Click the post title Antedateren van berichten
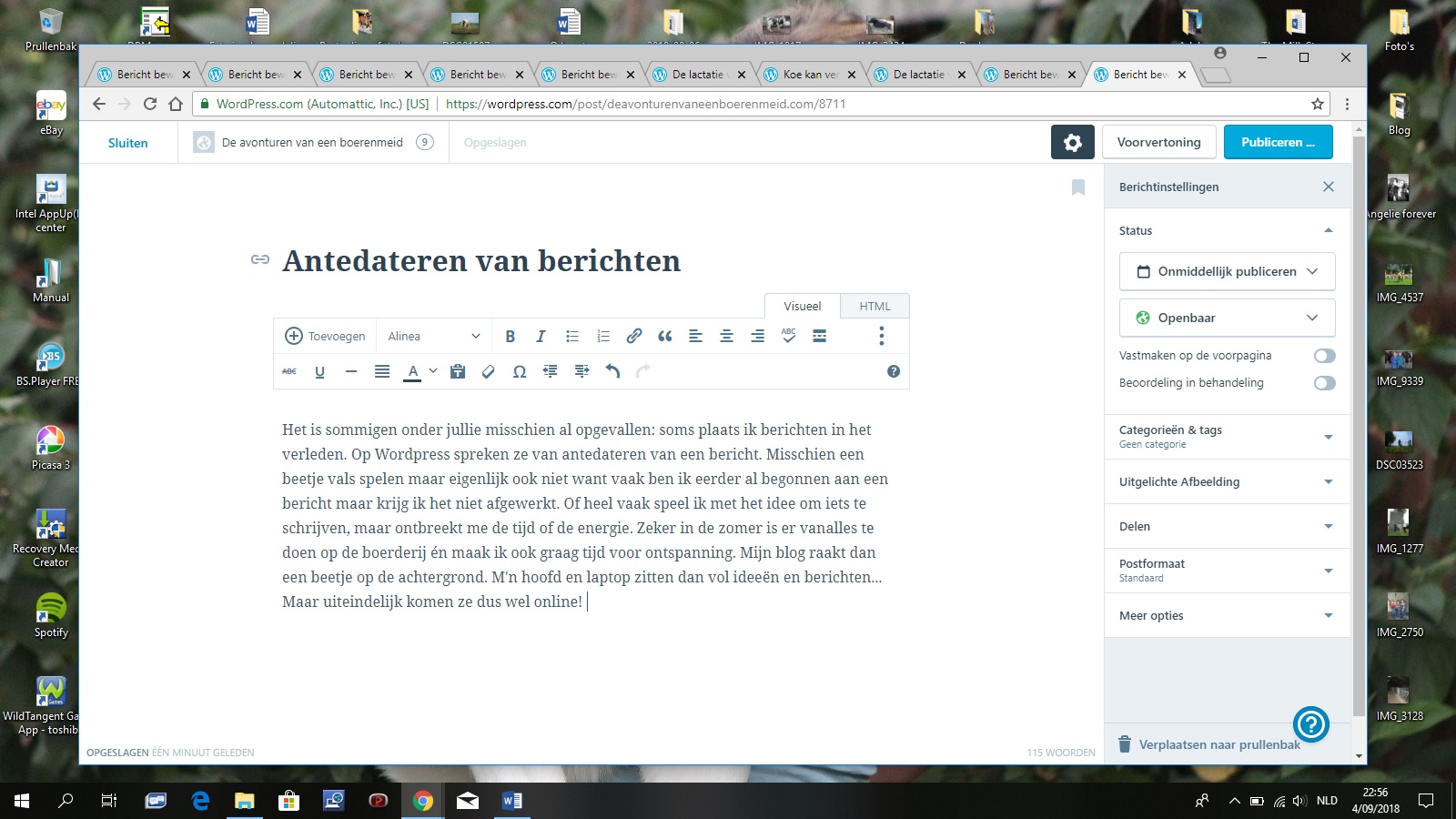This screenshot has height=819, width=1456. 480,261
